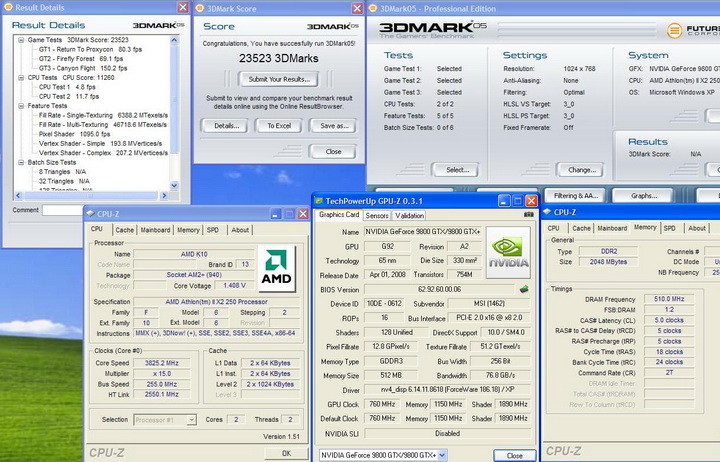Screen dimensions: 720x462
Task: Open Memory tab in left CPU-Z
Action: [188, 230]
